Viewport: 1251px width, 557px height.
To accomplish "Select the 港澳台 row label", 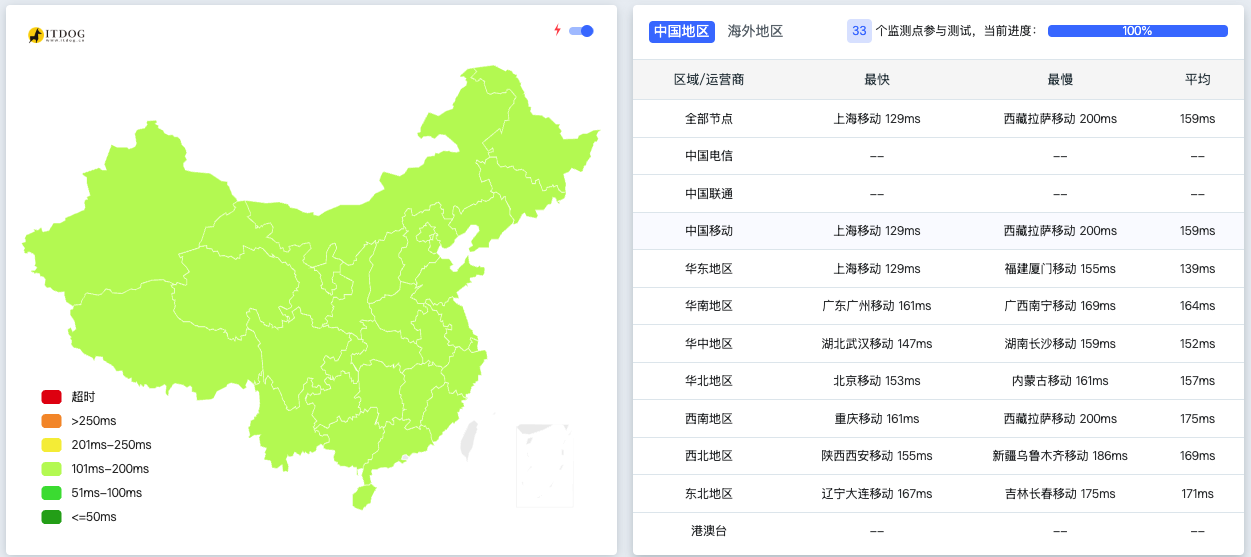I will point(709,531).
